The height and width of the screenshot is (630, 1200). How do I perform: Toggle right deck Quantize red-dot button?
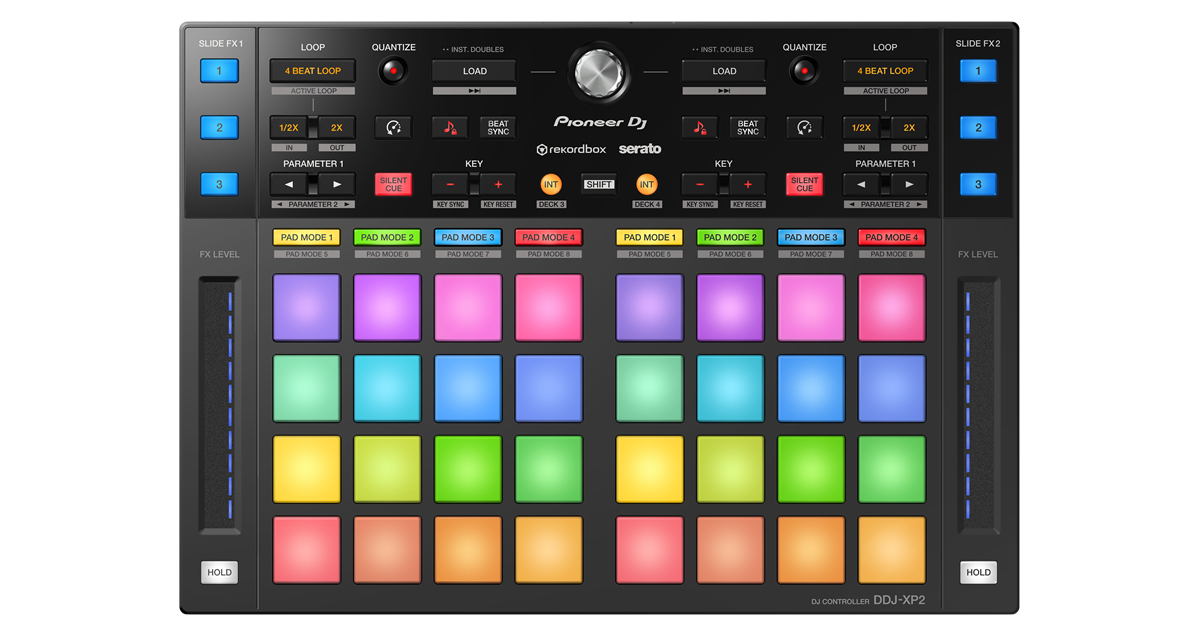(x=804, y=71)
